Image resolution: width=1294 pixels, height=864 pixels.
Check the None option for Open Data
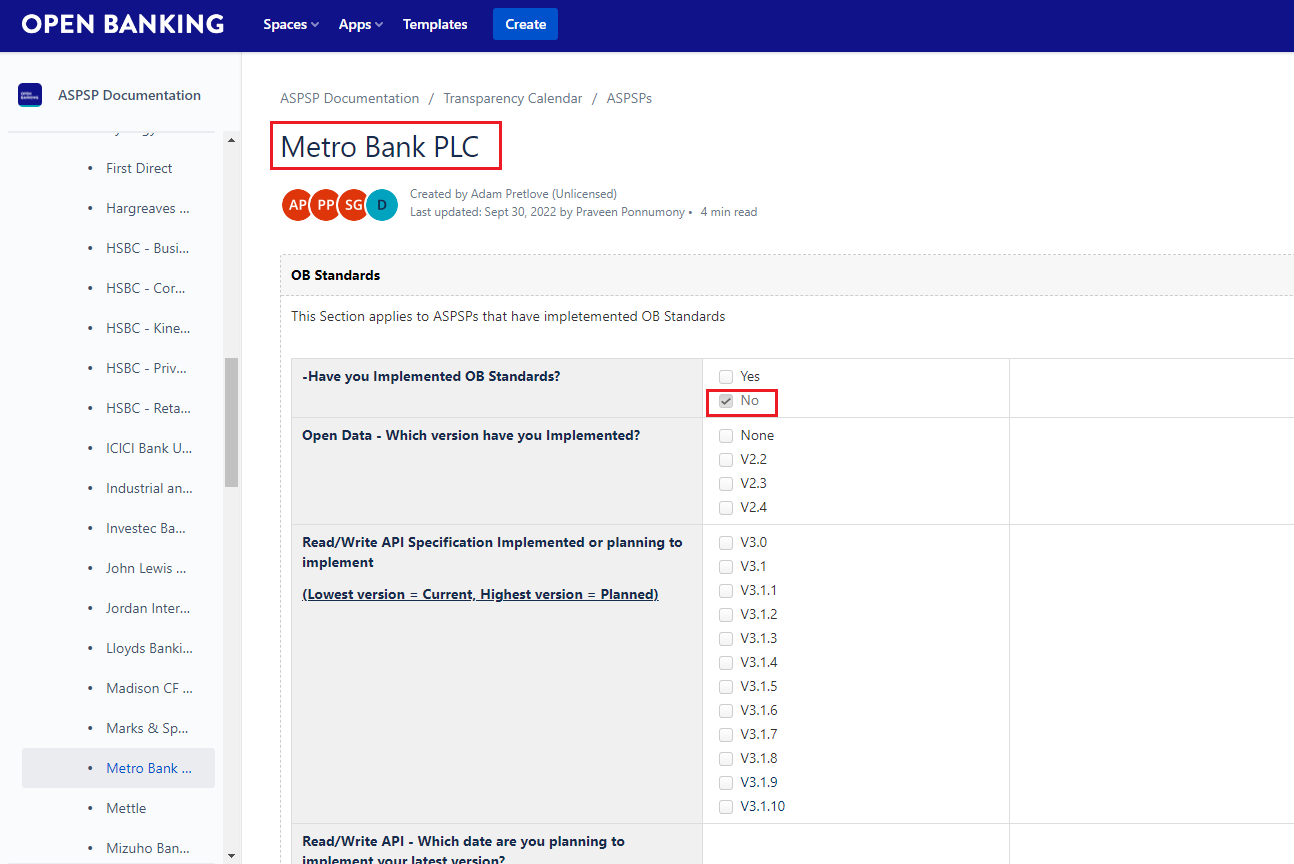726,436
